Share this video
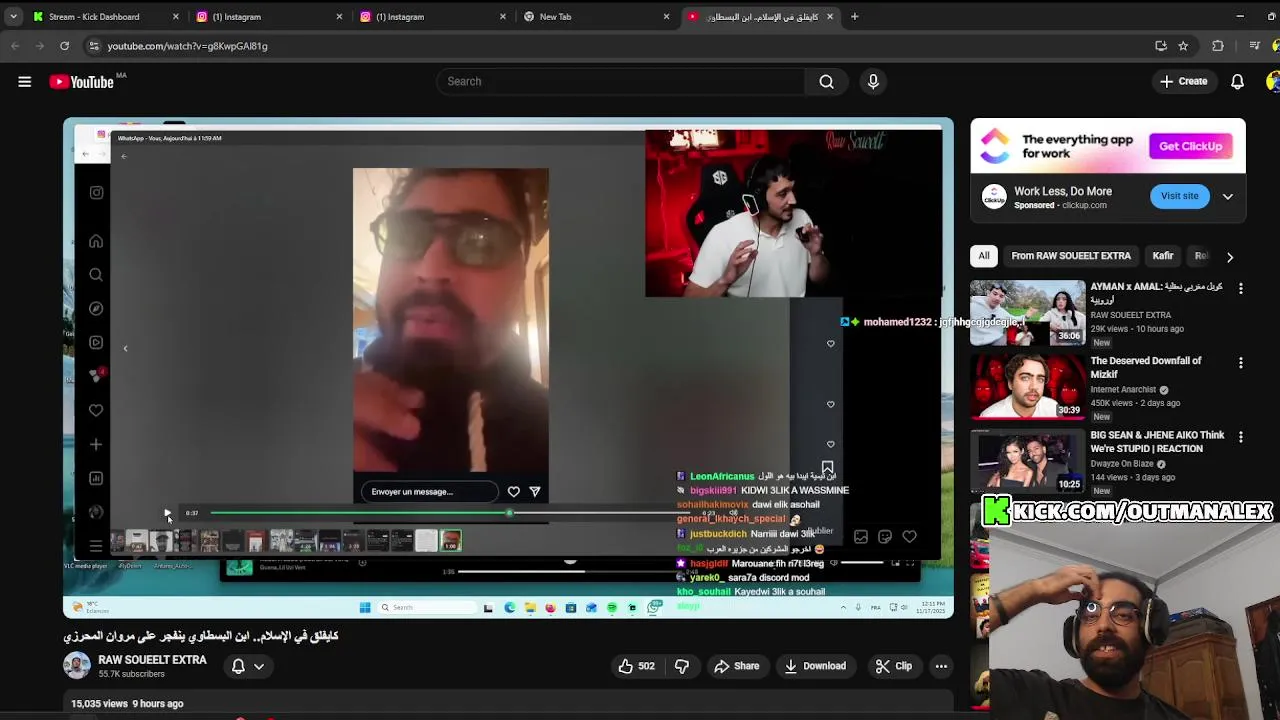 [x=736, y=666]
